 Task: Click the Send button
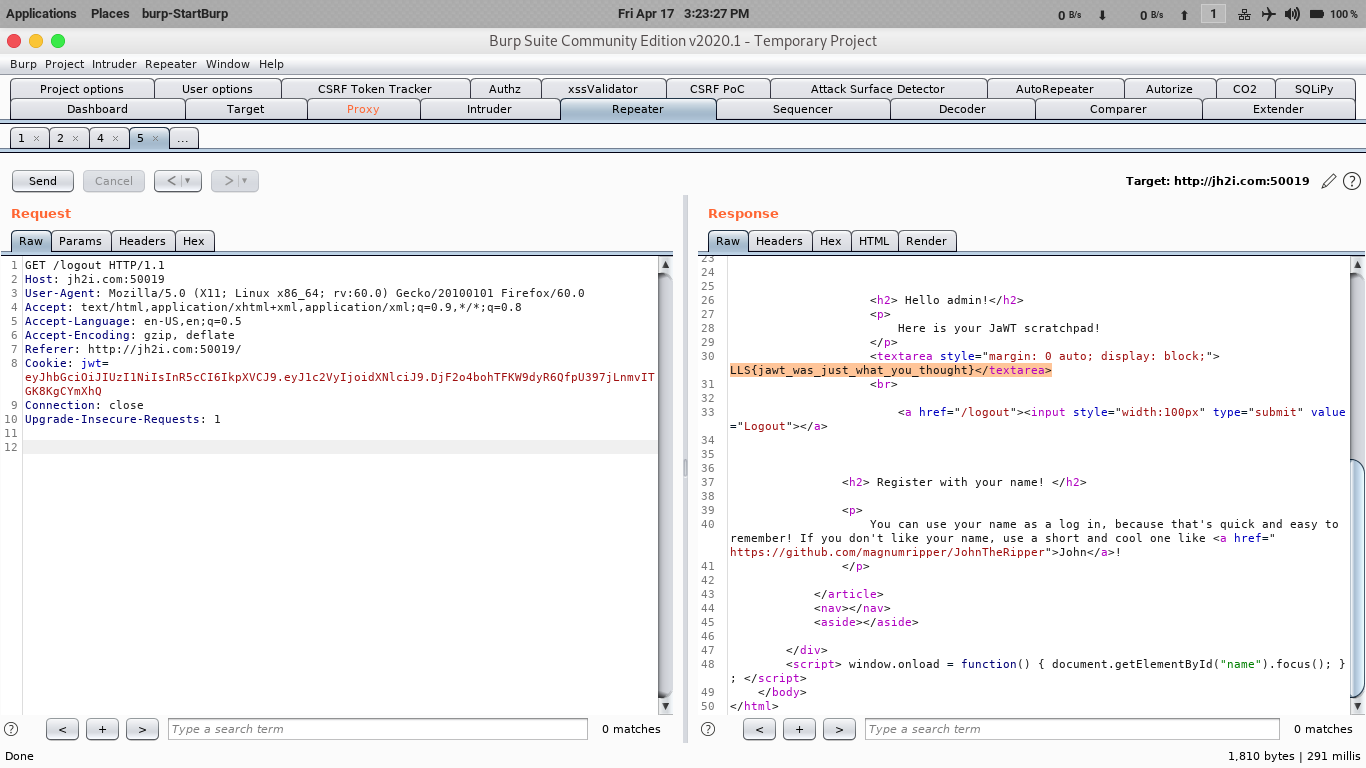tap(42, 181)
